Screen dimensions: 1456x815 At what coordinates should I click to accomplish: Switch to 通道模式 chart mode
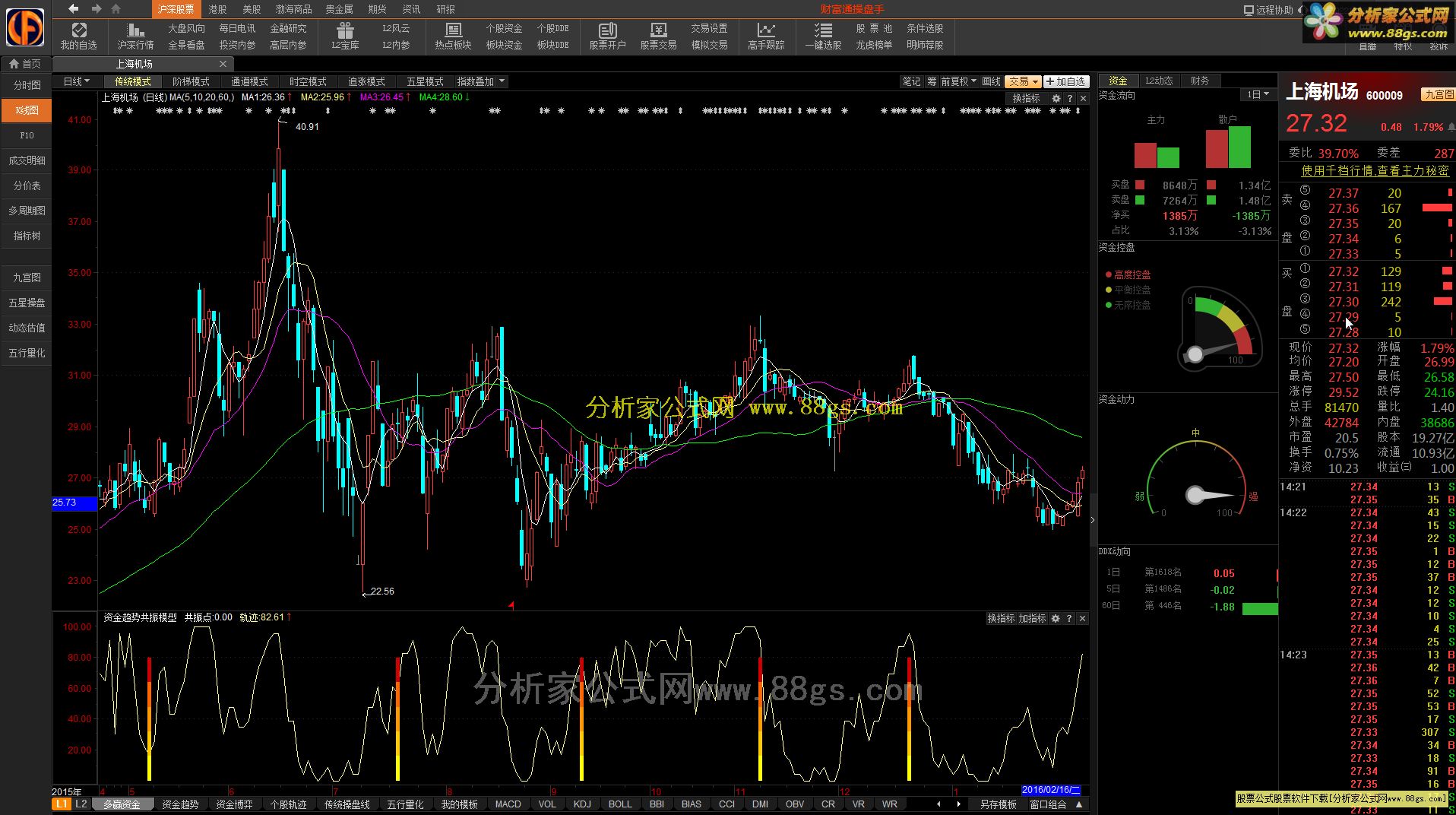[x=249, y=81]
